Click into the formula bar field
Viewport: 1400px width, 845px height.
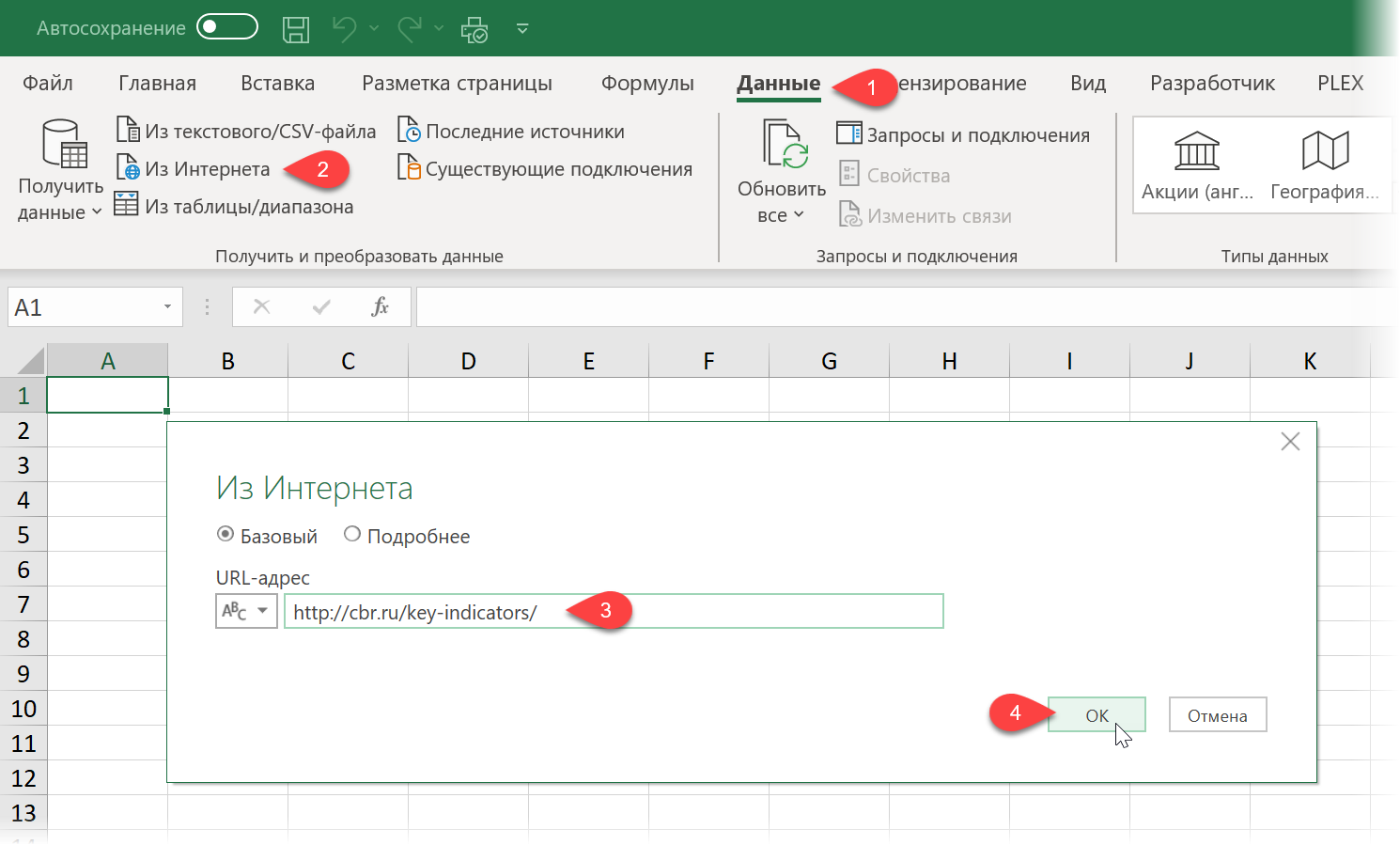tap(906, 307)
